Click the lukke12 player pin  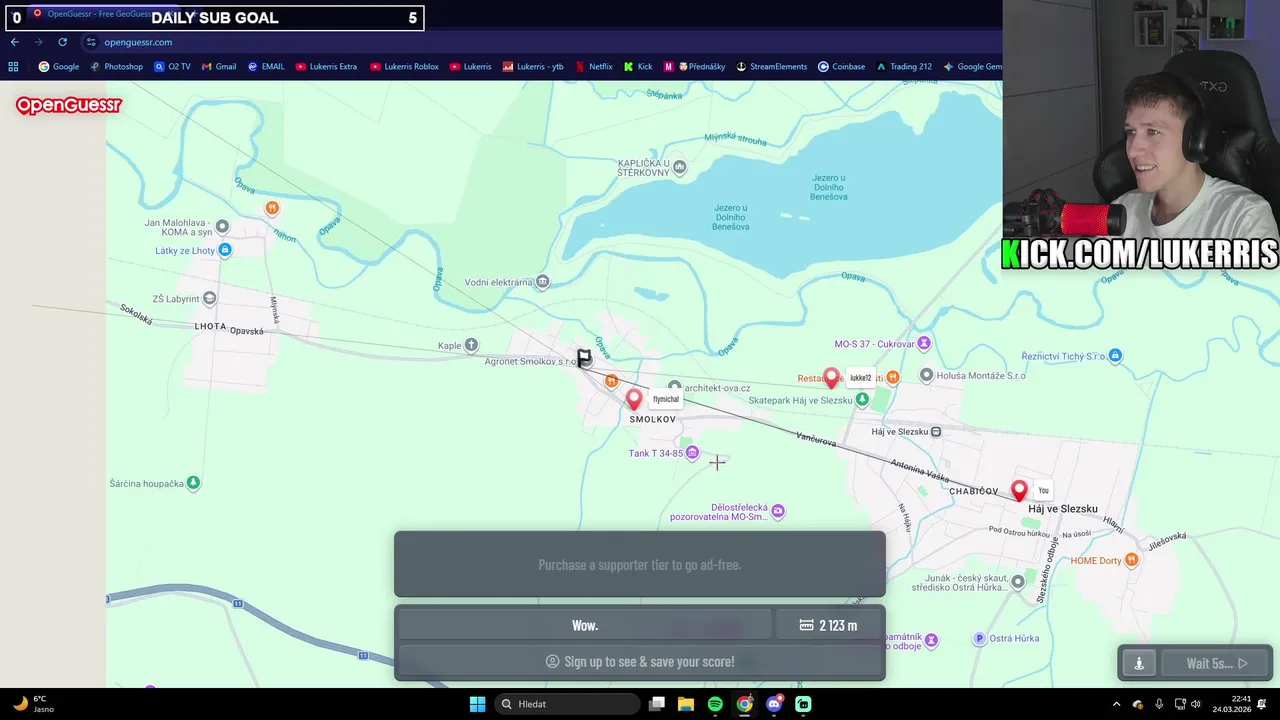831,377
